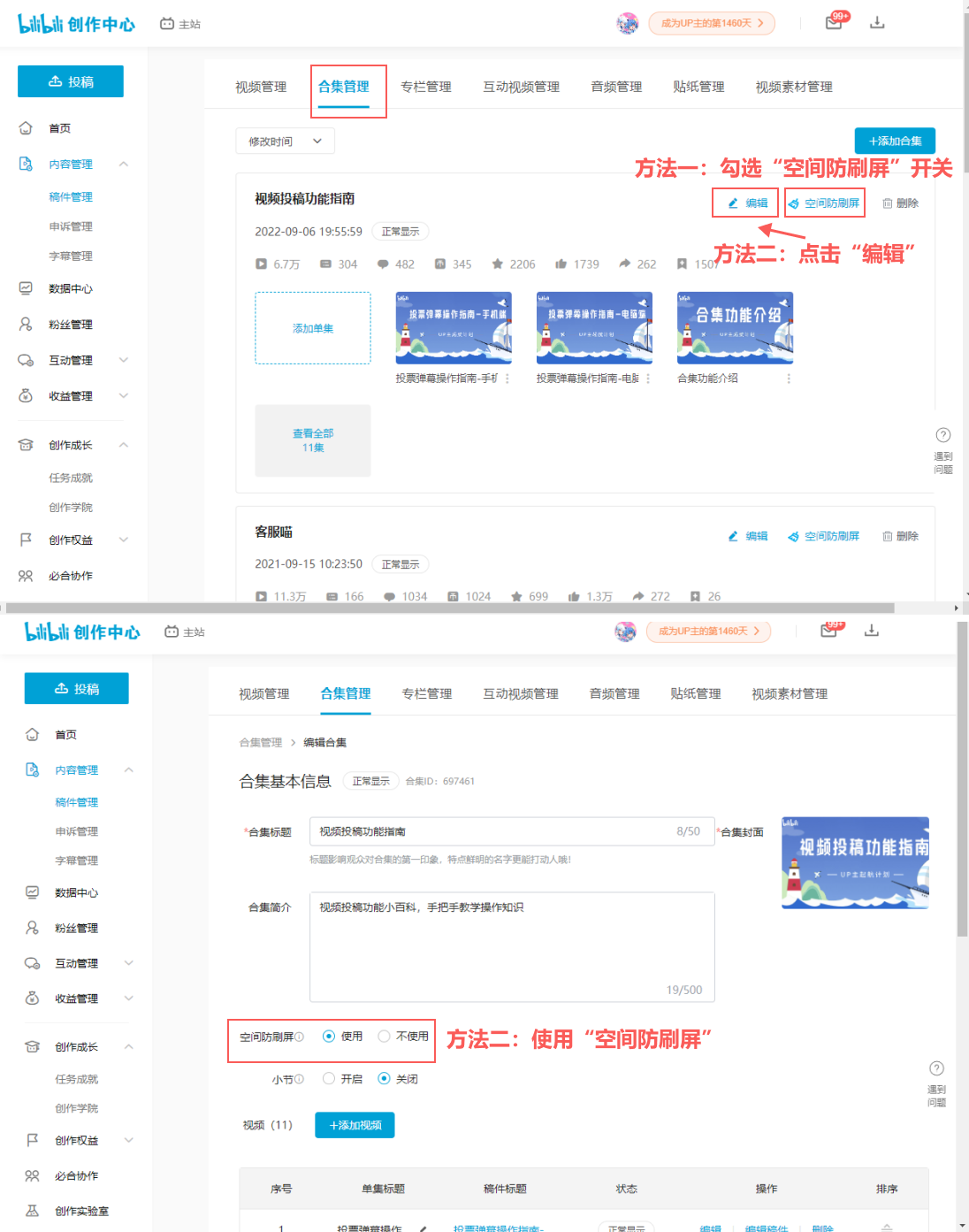This screenshot has height=1232, width=969.
Task: Expand 互动管理 in the upper page sidebar
Action: point(124,360)
